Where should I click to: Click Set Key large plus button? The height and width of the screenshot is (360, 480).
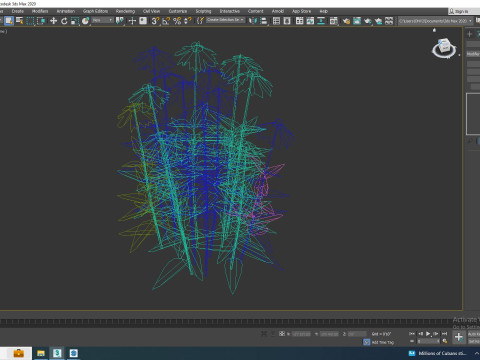pos(459,337)
